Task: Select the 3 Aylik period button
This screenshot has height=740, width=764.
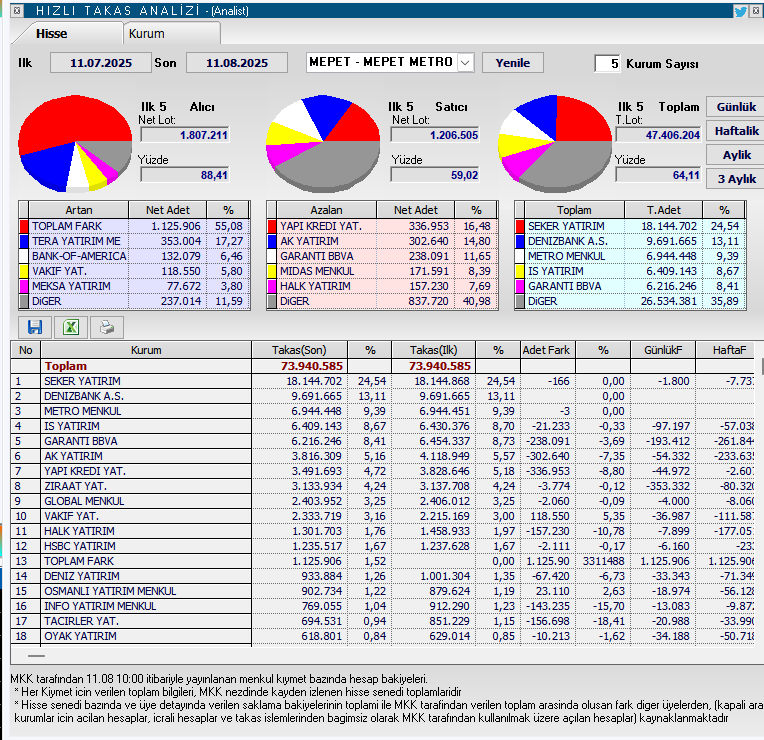Action: click(736, 179)
